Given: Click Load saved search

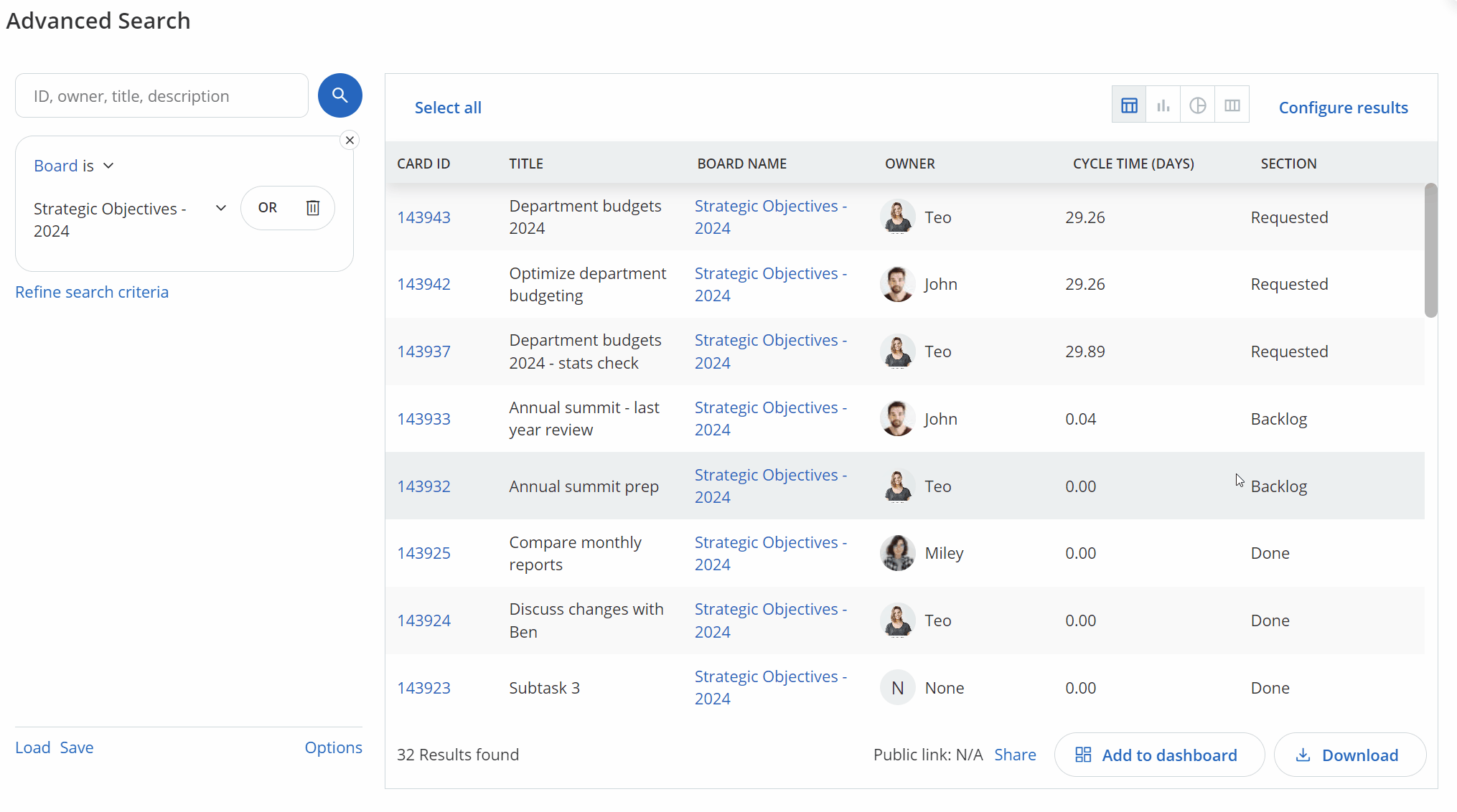Looking at the screenshot, I should coord(32,747).
